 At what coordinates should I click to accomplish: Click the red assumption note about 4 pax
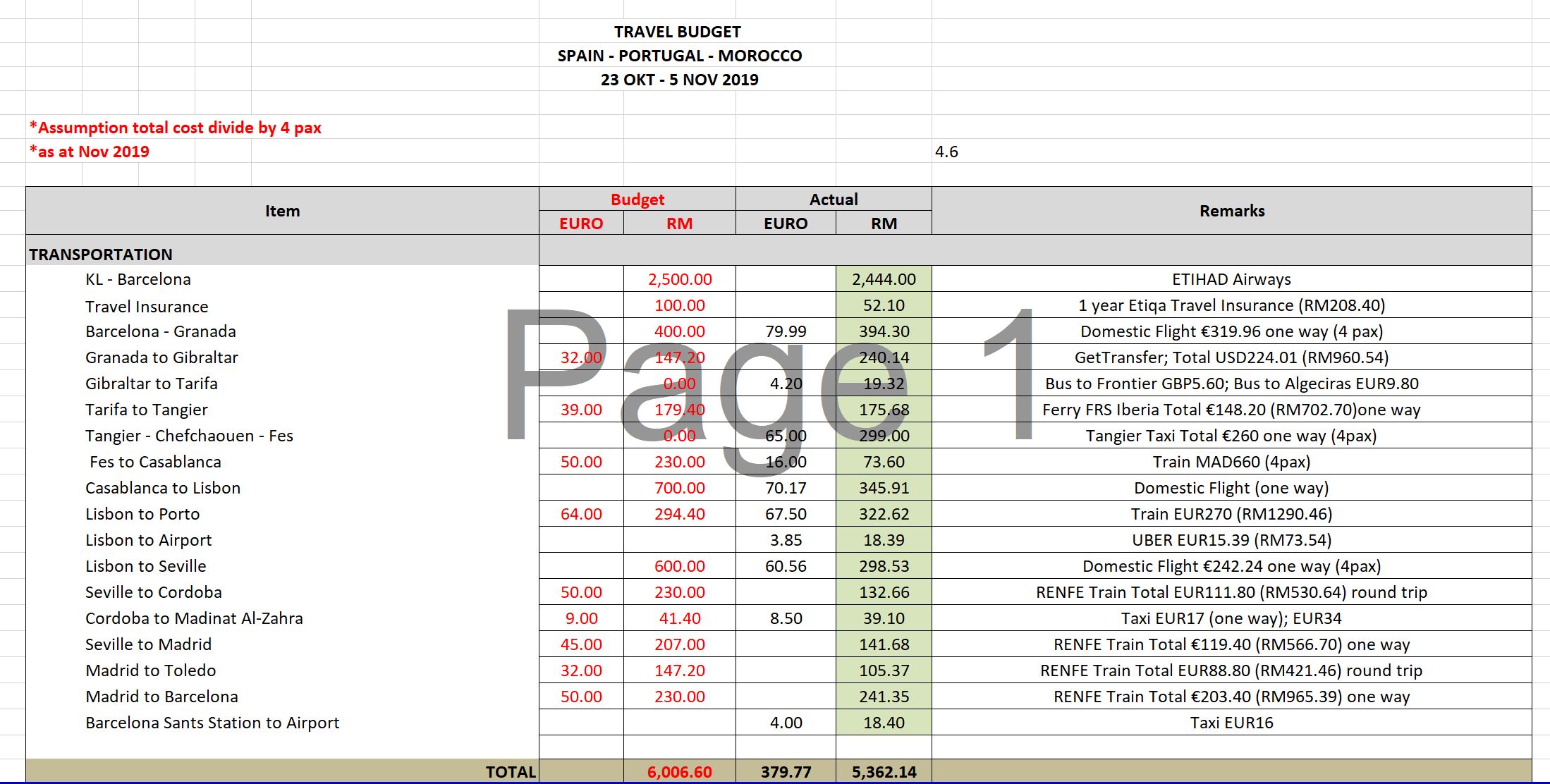[176, 128]
